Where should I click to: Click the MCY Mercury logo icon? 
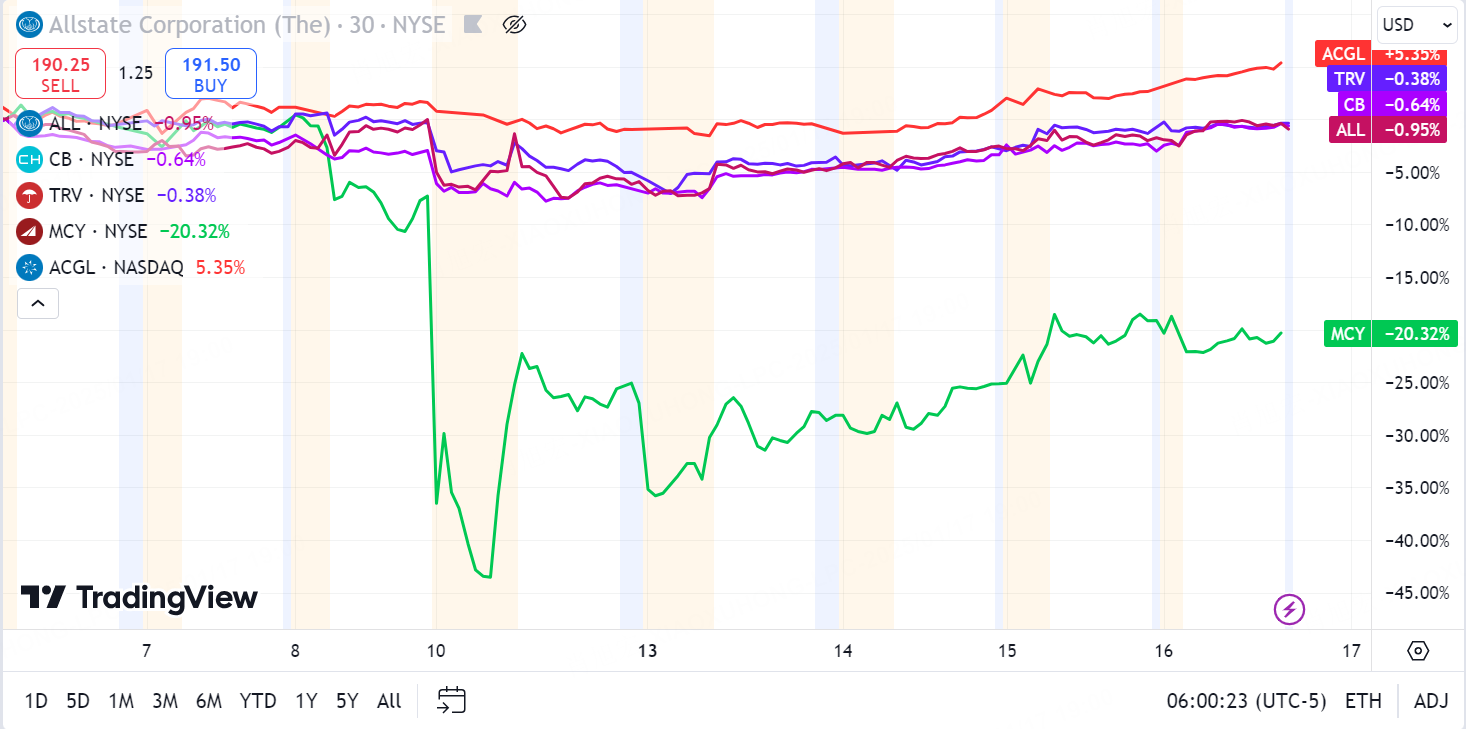(30, 231)
